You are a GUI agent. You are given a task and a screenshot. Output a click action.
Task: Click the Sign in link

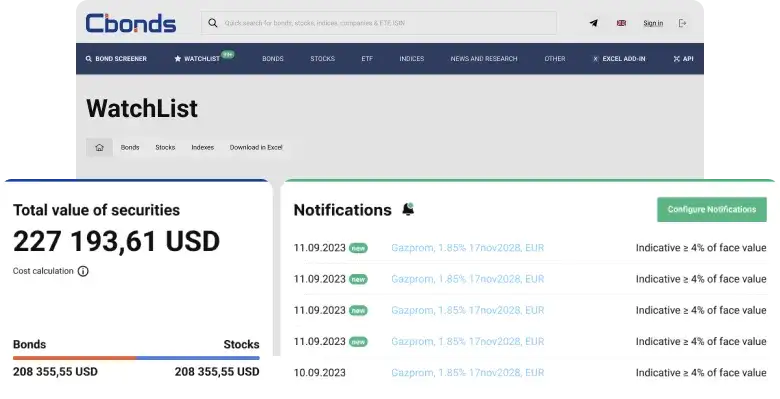[x=653, y=23]
